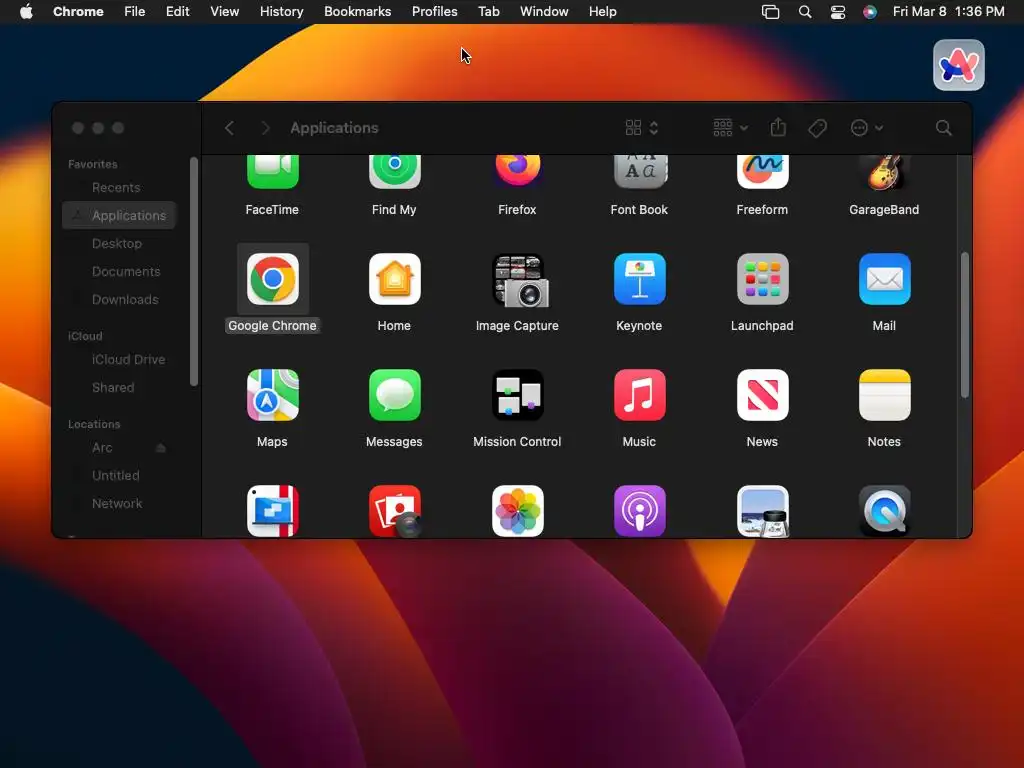Click the Finder file list vertical scrollbar
This screenshot has width=1024, height=768.
click(965, 325)
